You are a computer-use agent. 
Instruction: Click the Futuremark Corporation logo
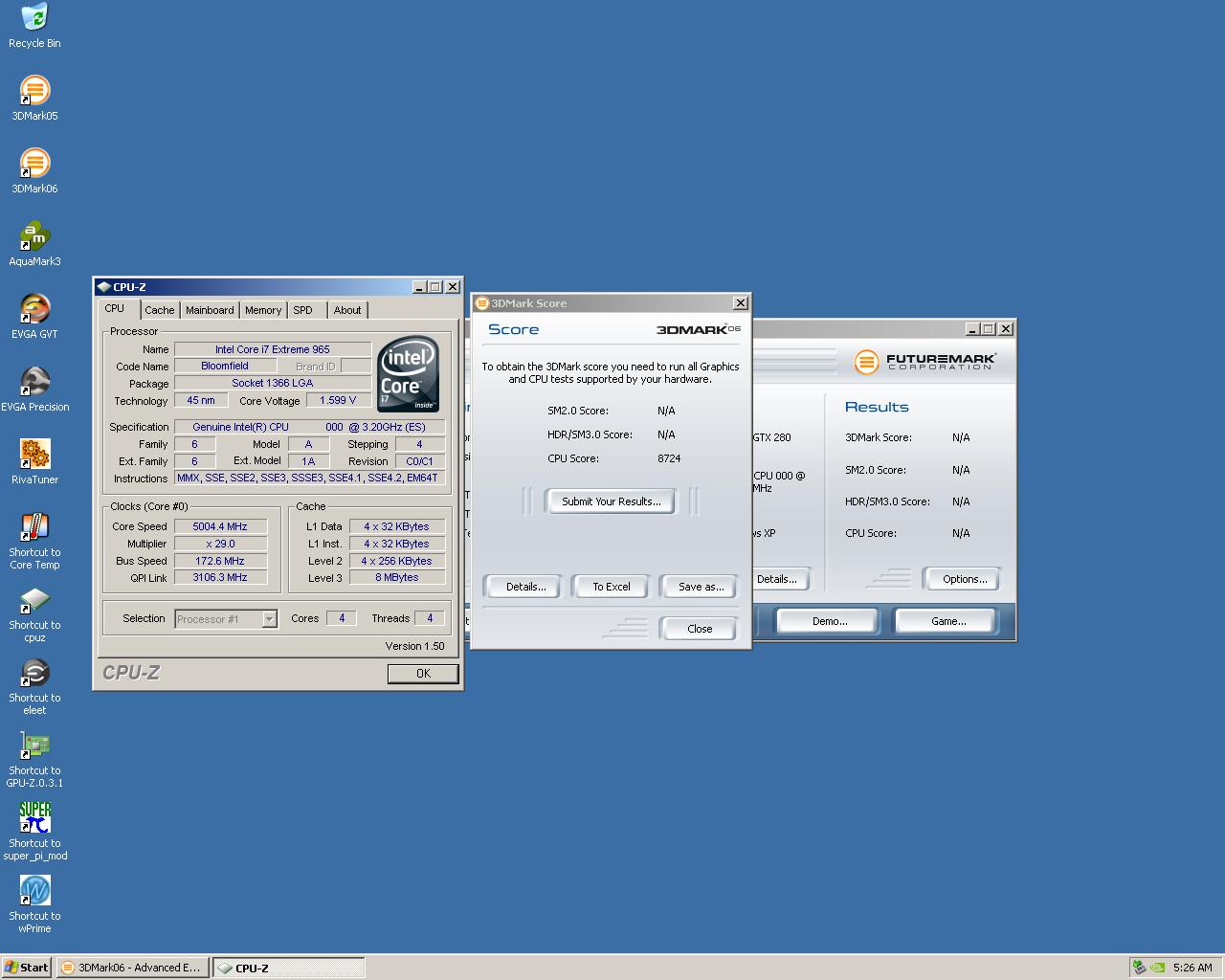point(924,362)
